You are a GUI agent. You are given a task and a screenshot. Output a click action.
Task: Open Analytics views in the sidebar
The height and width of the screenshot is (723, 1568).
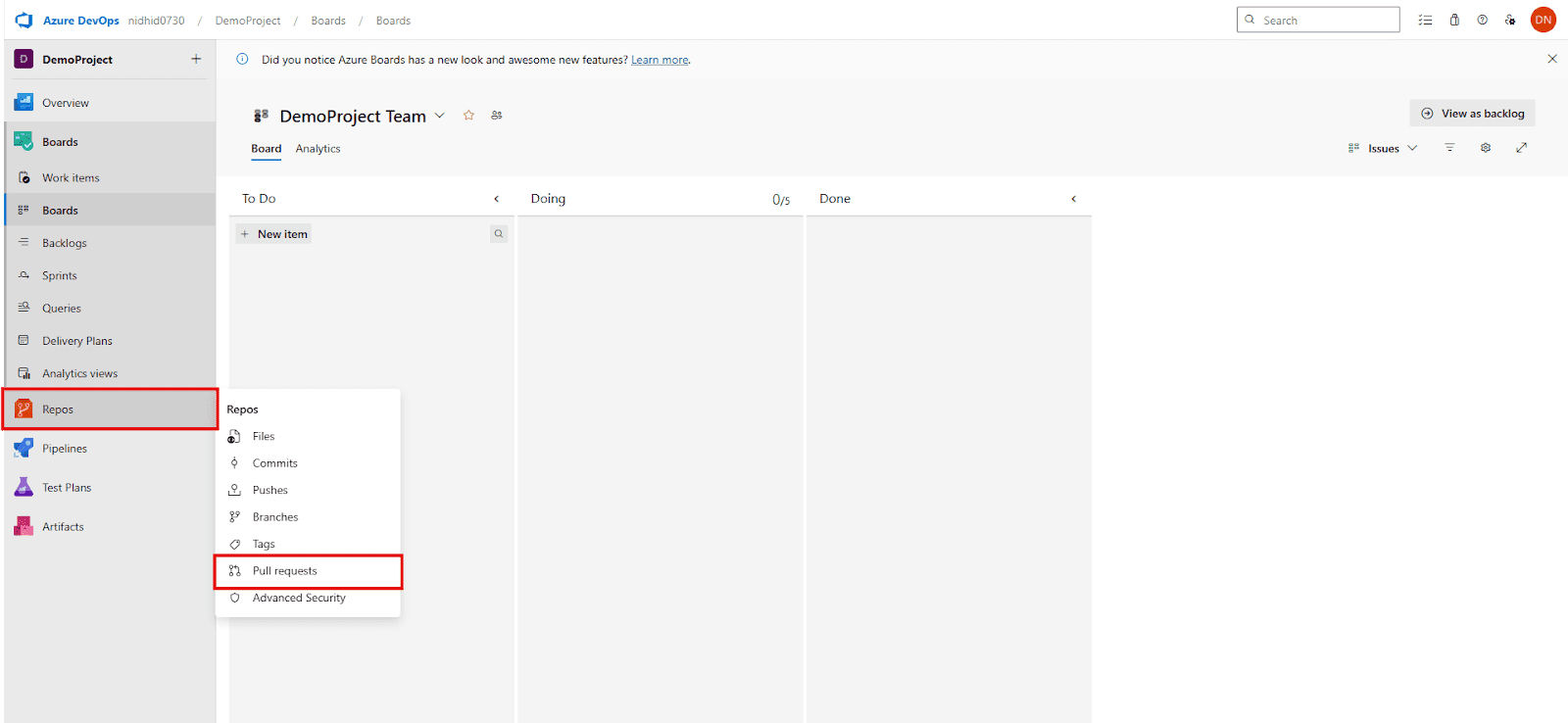pos(110,373)
